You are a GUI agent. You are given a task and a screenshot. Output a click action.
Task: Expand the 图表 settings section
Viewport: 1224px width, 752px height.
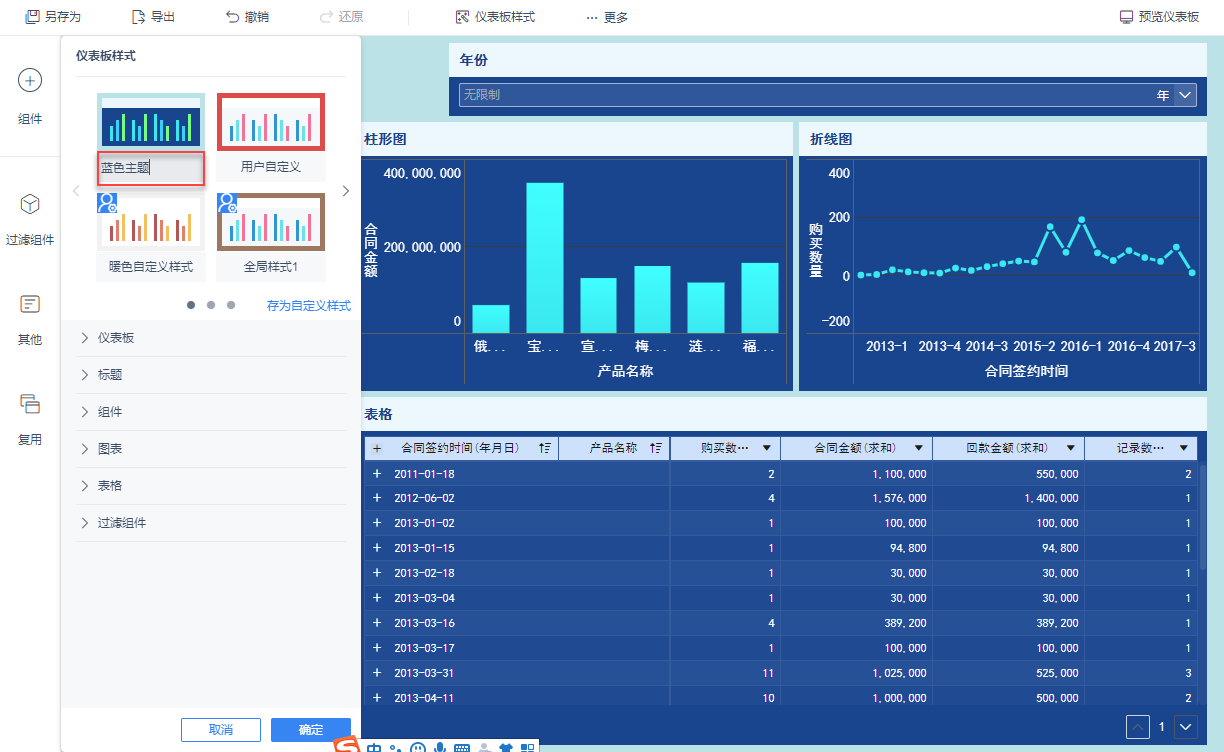point(110,449)
